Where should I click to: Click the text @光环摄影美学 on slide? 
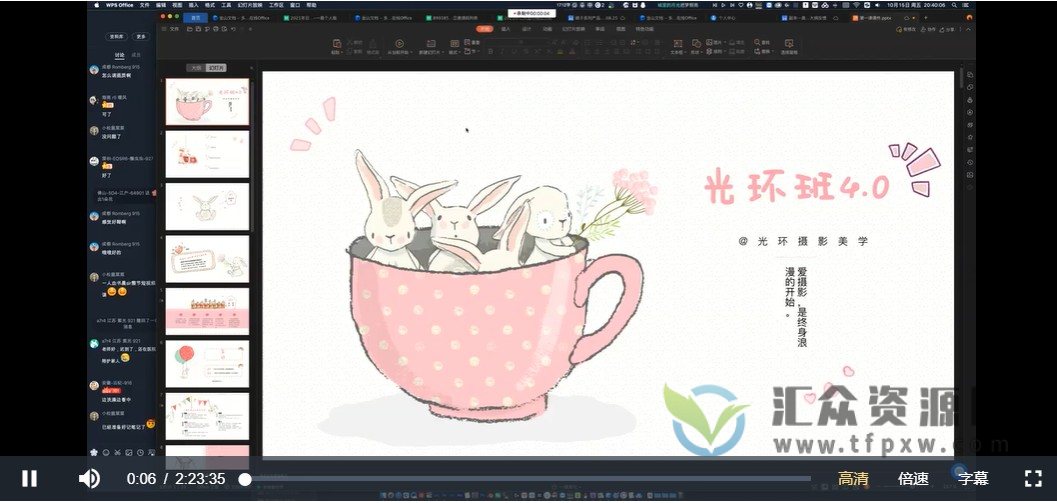(x=804, y=241)
